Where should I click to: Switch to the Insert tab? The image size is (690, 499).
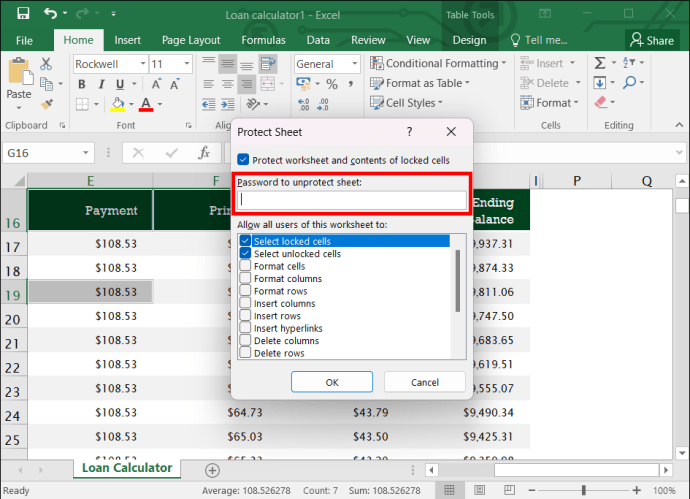[128, 40]
